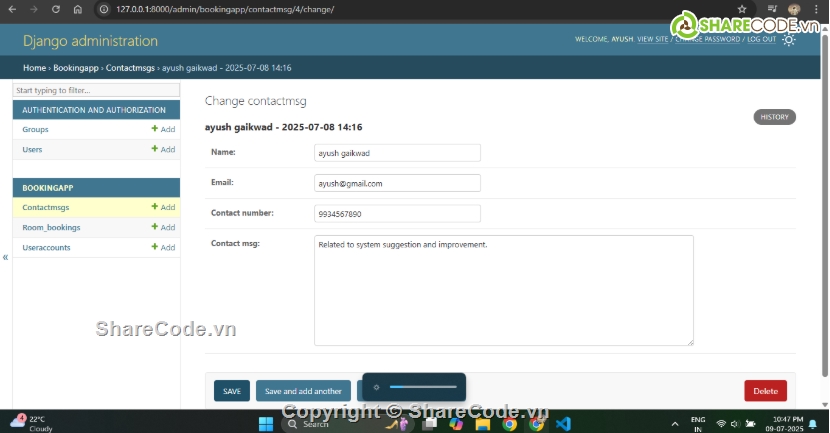Open File Explorer from taskbar
Image resolution: width=830 pixels, height=433 pixels.
[482, 424]
